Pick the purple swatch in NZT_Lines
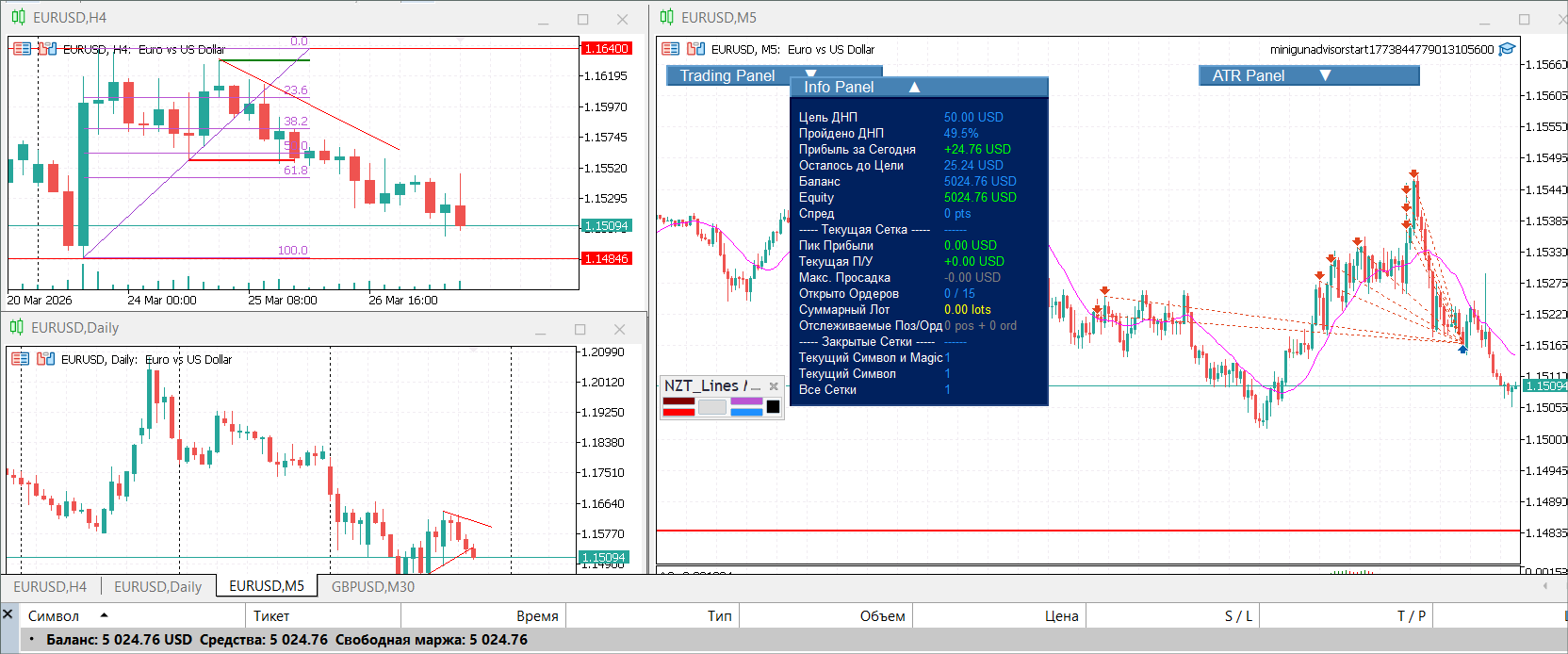This screenshot has width=1568, height=654. (x=746, y=401)
